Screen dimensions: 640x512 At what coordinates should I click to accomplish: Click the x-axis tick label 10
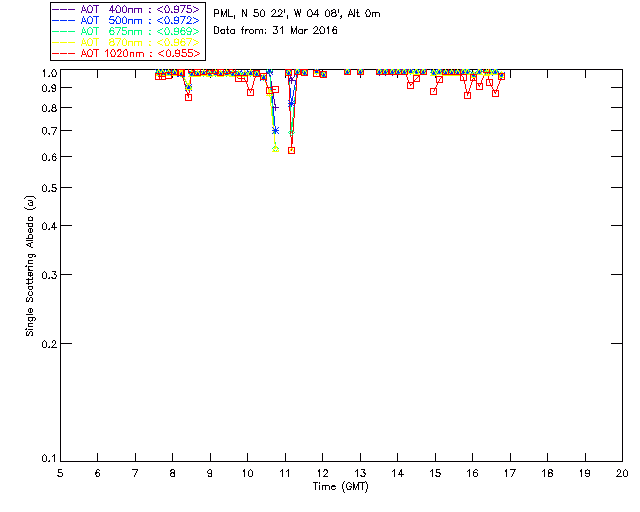click(247, 473)
